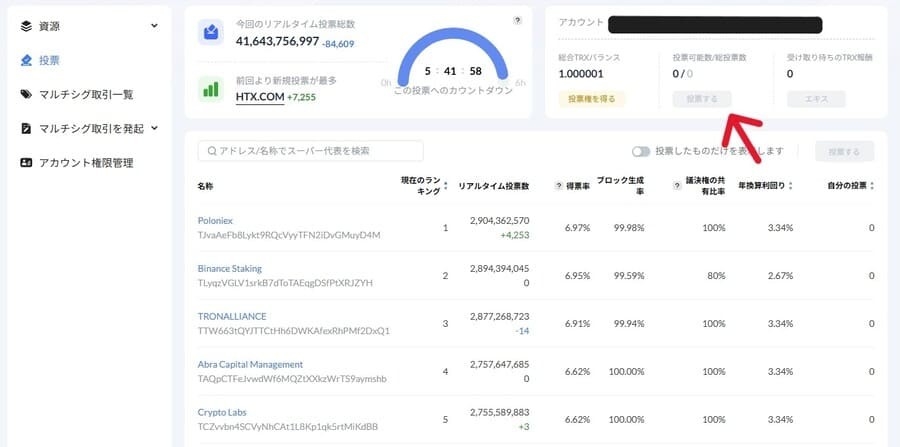Click 投票する button in account panel
Viewport: 900px width, 447px height.
click(702, 99)
